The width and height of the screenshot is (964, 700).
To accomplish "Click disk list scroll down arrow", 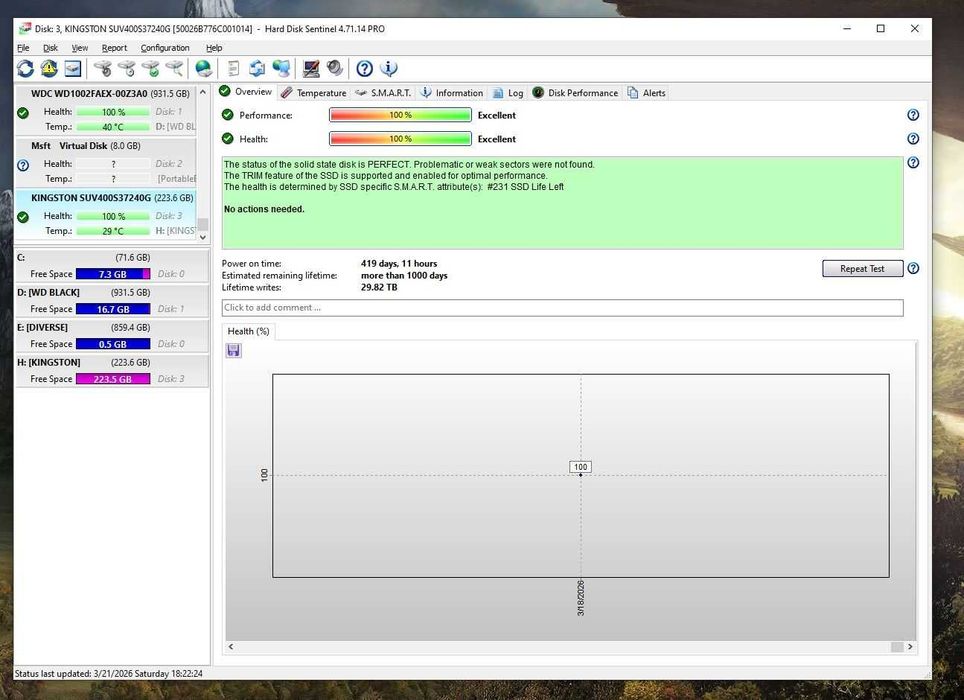I will (x=203, y=237).
